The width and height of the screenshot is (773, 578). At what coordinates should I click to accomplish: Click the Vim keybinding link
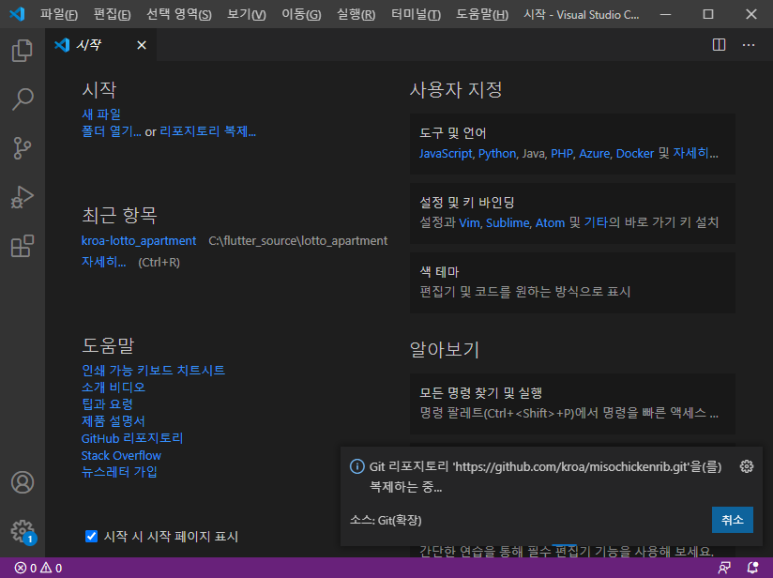[x=469, y=223]
